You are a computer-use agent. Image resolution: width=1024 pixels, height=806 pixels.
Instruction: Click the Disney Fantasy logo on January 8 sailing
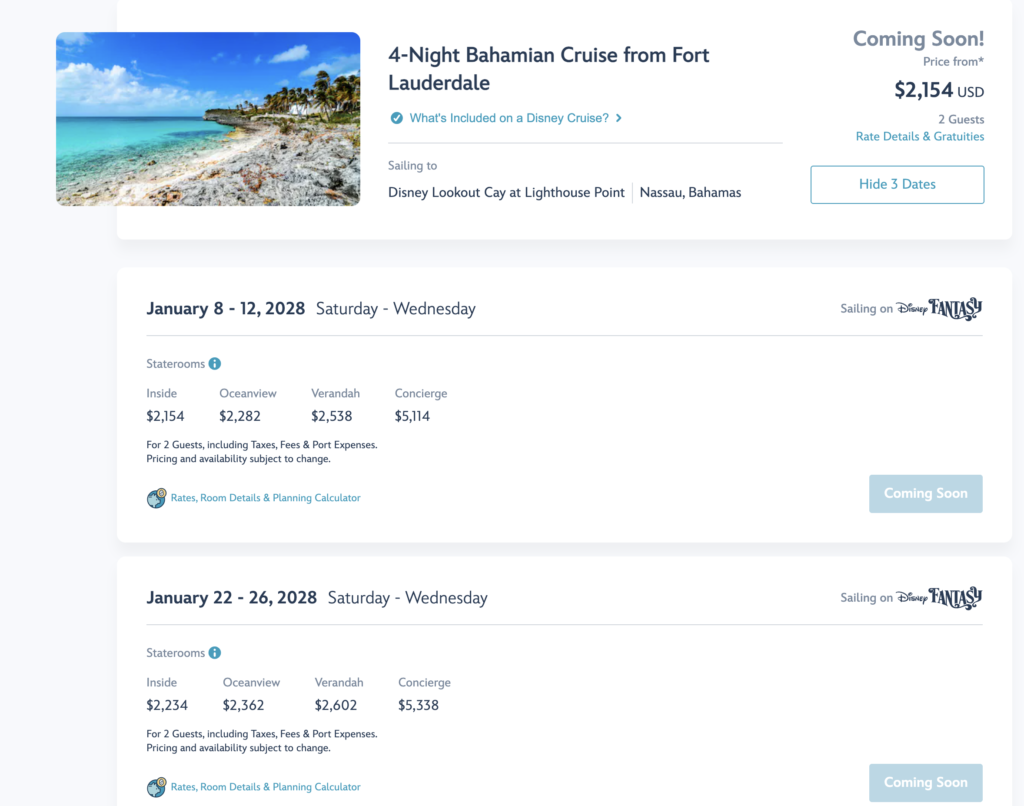coord(938,308)
